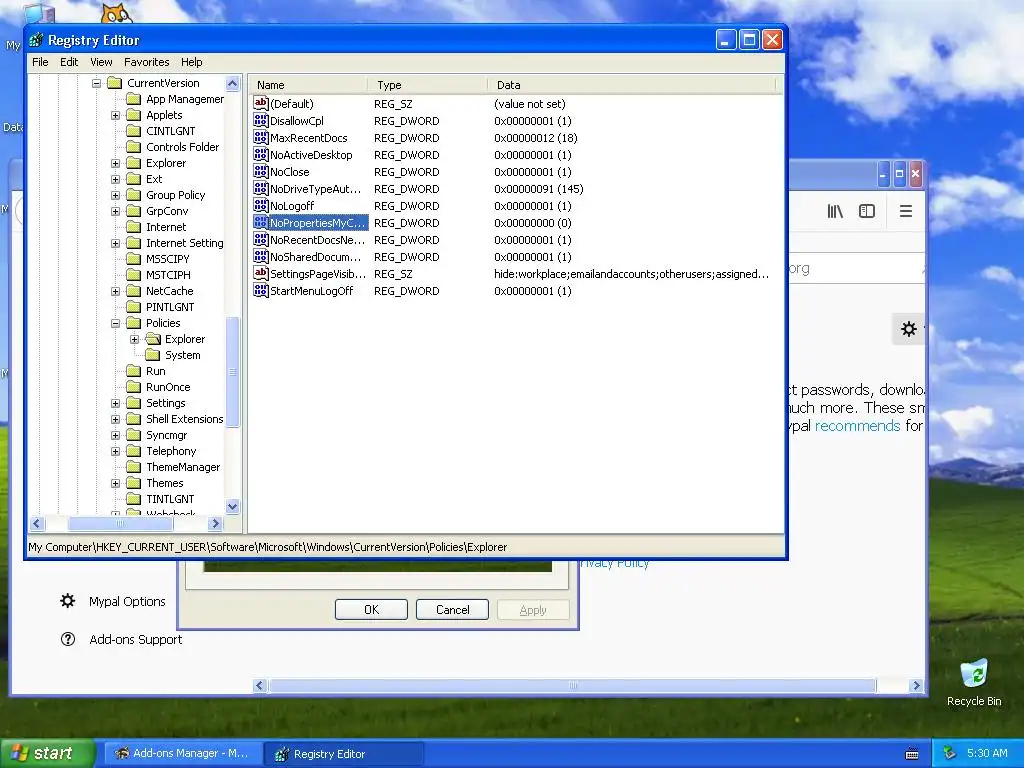Select the Syncmgr key in the tree
Image resolution: width=1024 pixels, height=768 pixels.
pyautogui.click(x=167, y=435)
